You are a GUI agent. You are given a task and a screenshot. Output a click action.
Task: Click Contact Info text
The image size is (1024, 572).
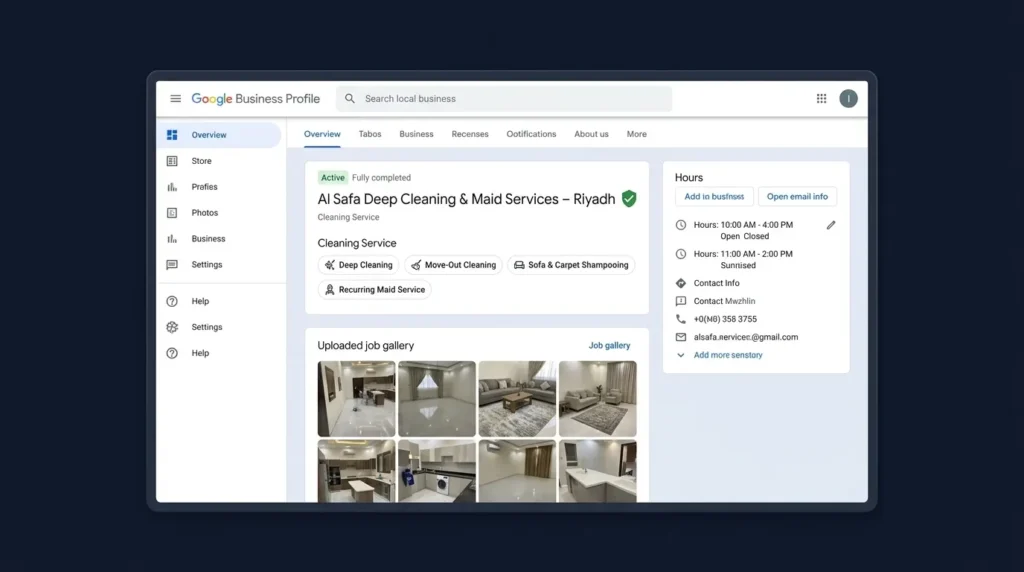(x=716, y=283)
